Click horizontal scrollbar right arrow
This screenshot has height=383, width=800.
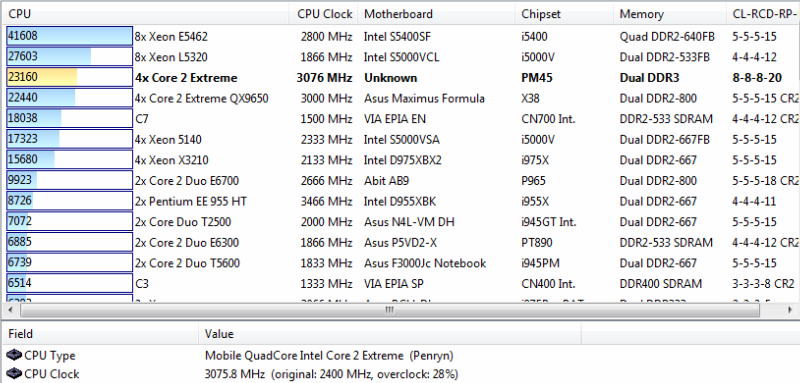[791, 310]
